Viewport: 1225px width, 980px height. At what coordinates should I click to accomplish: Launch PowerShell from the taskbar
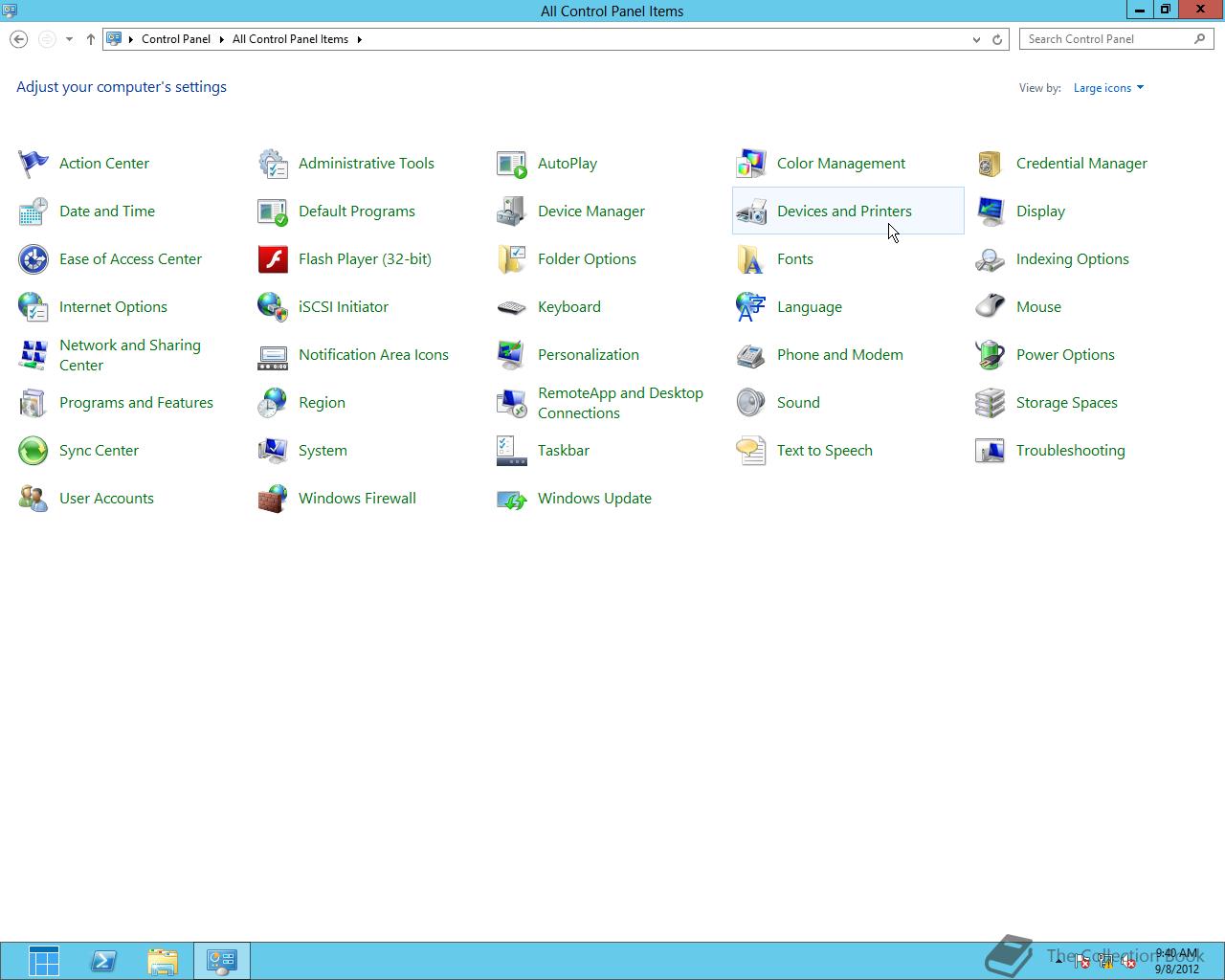click(103, 961)
